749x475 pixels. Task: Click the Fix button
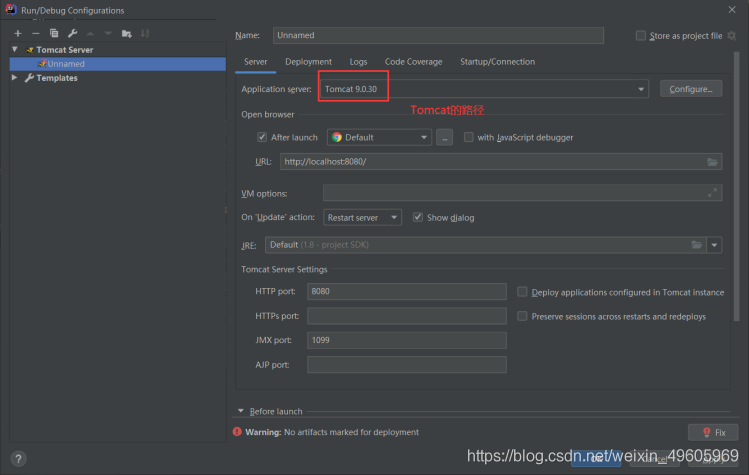pyautogui.click(x=713, y=432)
